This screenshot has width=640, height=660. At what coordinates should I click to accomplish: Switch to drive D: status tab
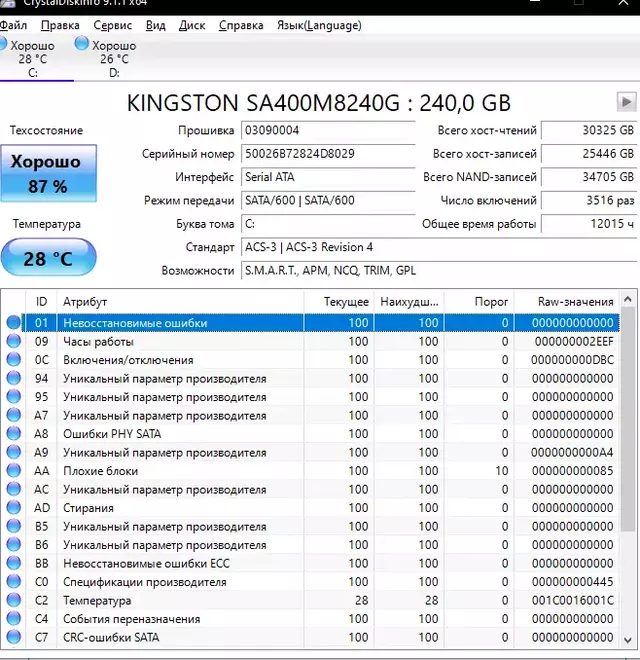[107, 59]
